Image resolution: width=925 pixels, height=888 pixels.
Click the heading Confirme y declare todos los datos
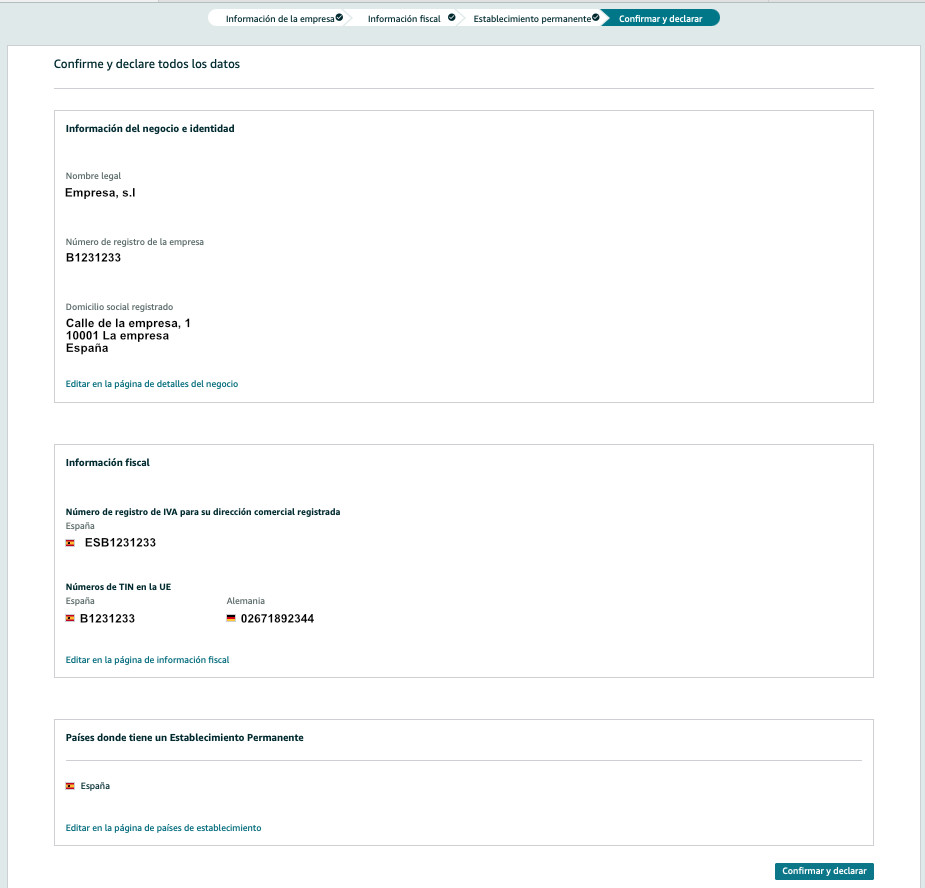pos(147,64)
